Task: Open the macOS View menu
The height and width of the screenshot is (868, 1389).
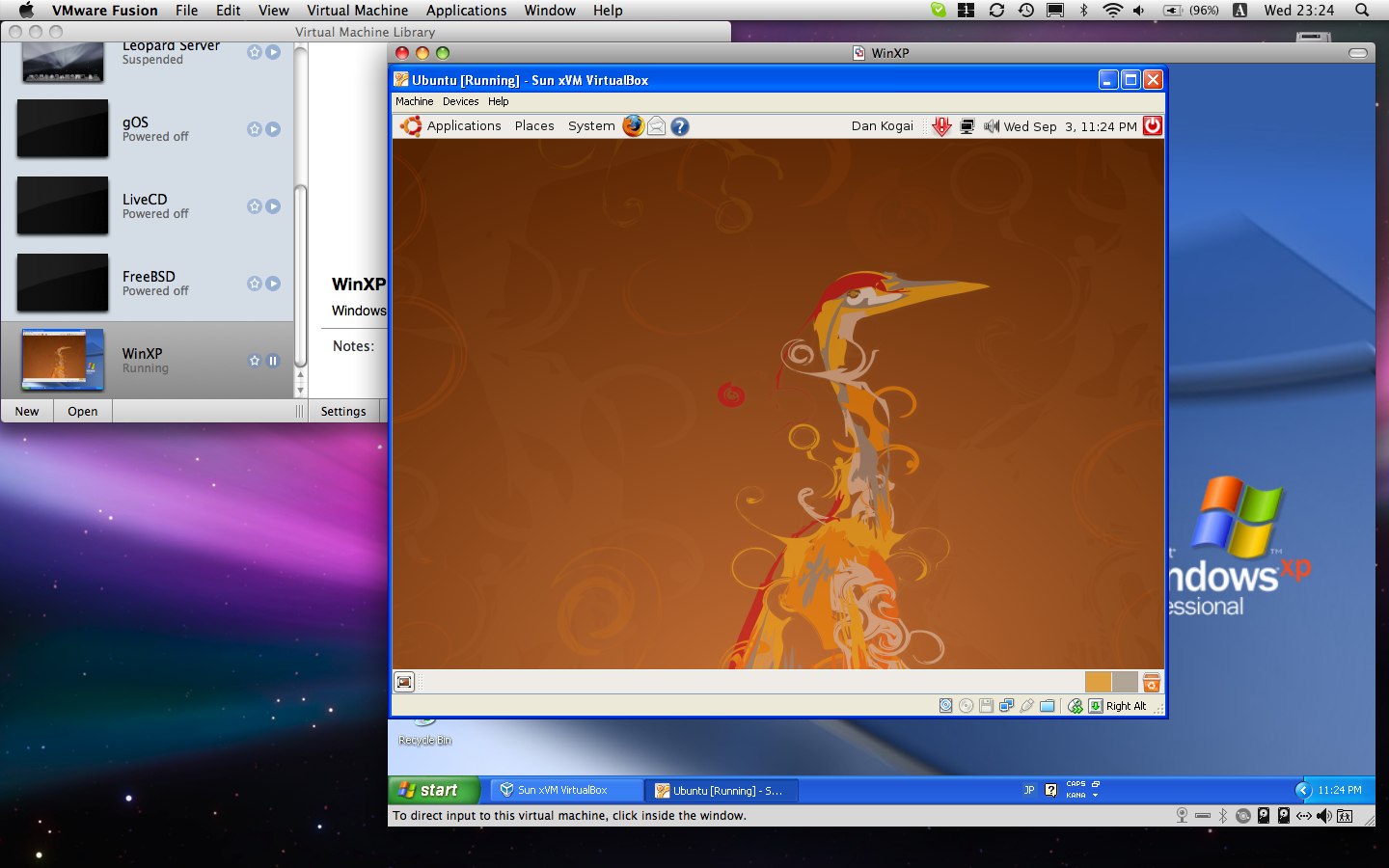Action: (x=273, y=10)
